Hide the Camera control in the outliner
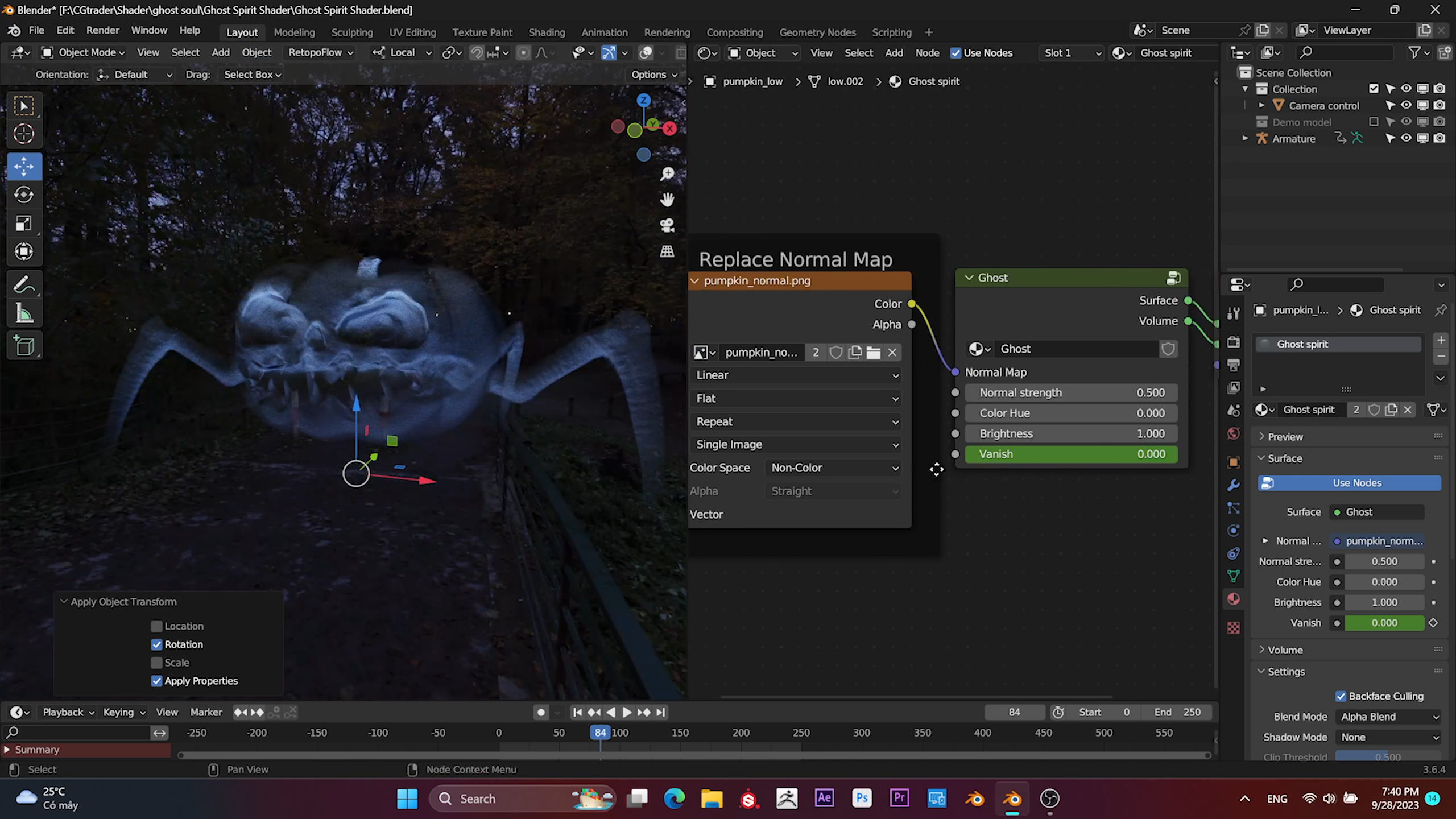Screen dimensions: 1456x819 coord(1407,105)
